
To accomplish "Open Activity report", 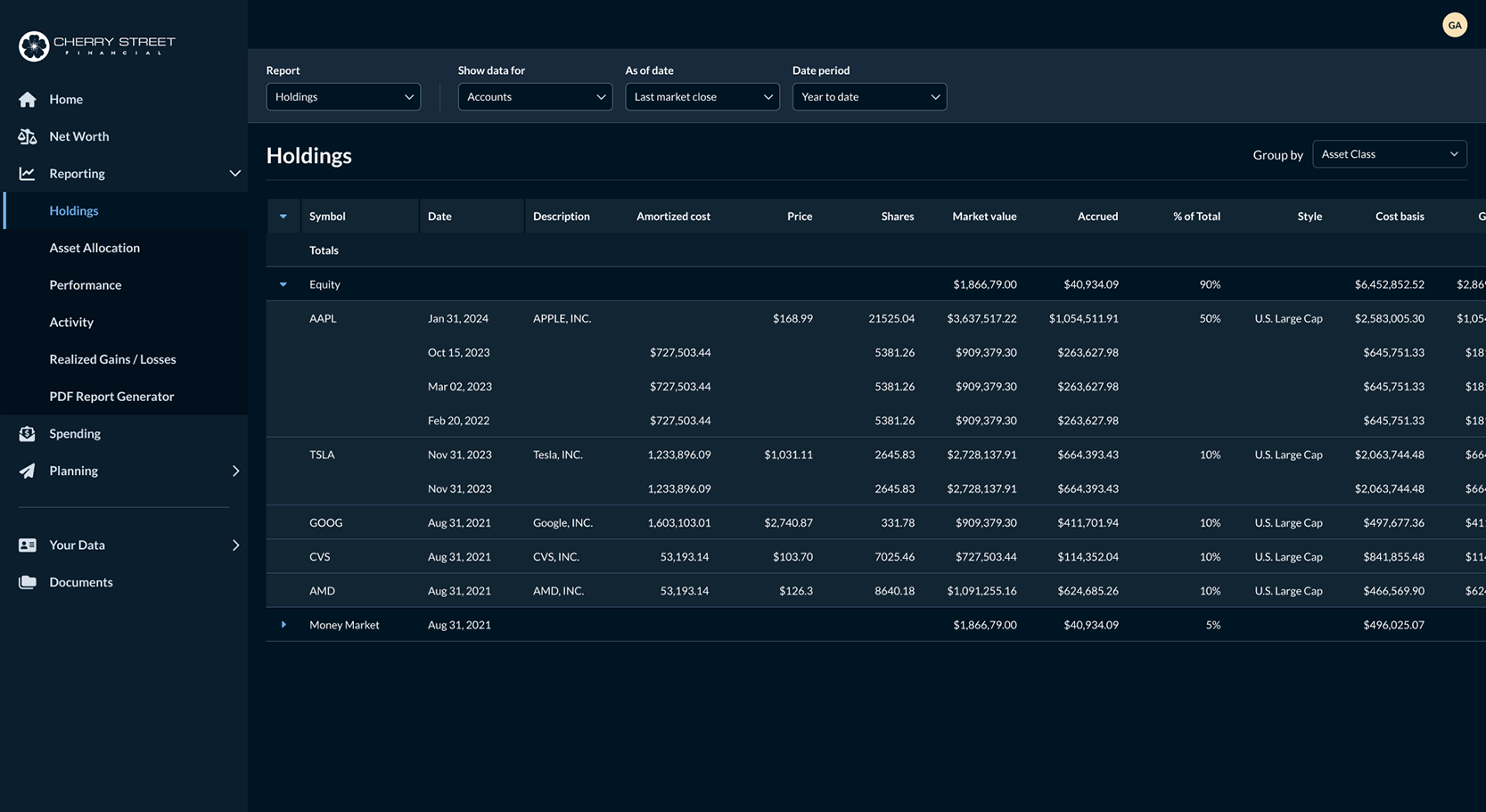I will click(x=71, y=322).
